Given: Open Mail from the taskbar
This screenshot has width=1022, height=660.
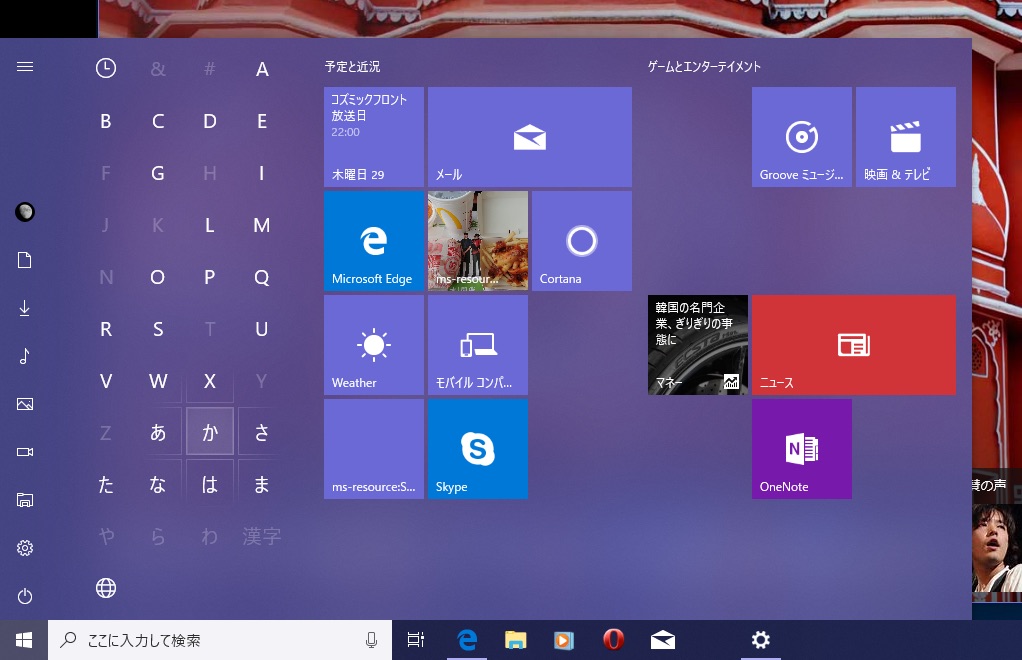Looking at the screenshot, I should click(663, 640).
